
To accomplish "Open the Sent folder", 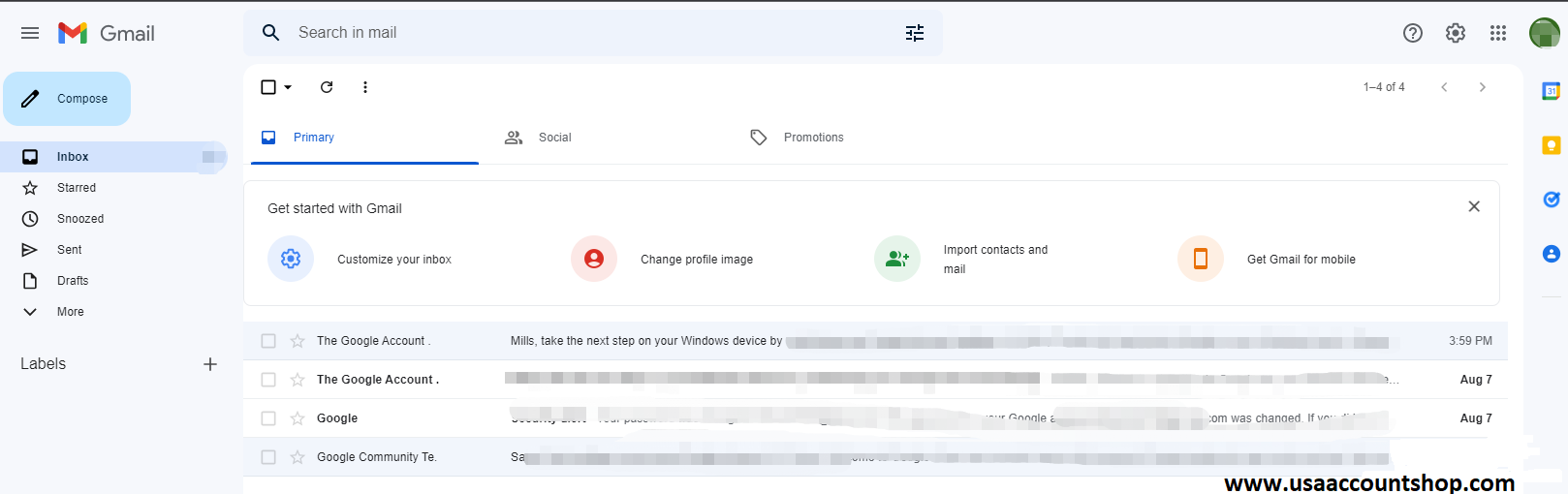I will [x=113, y=250].
